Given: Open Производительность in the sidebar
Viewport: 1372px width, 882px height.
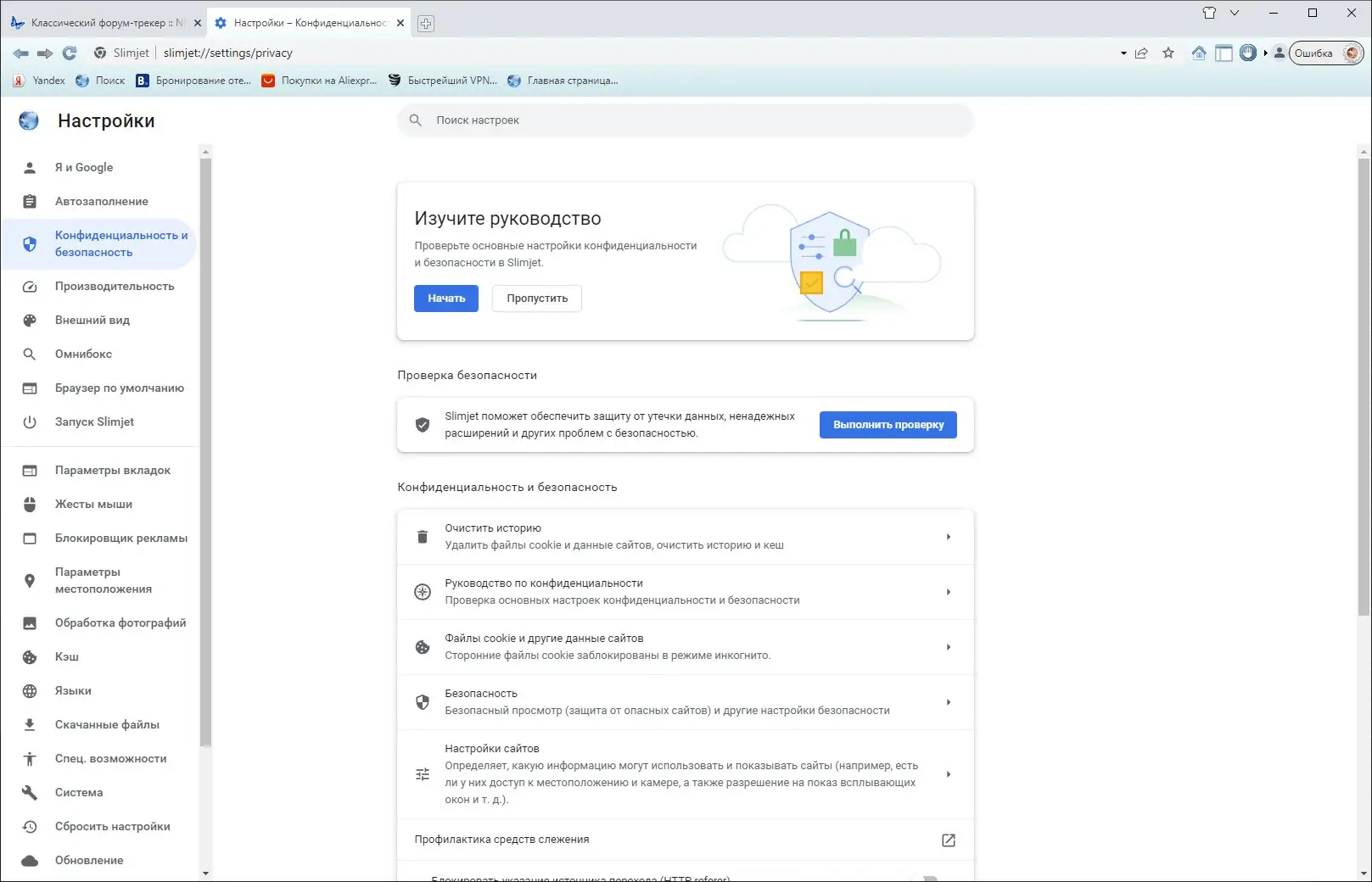Looking at the screenshot, I should point(99,286).
